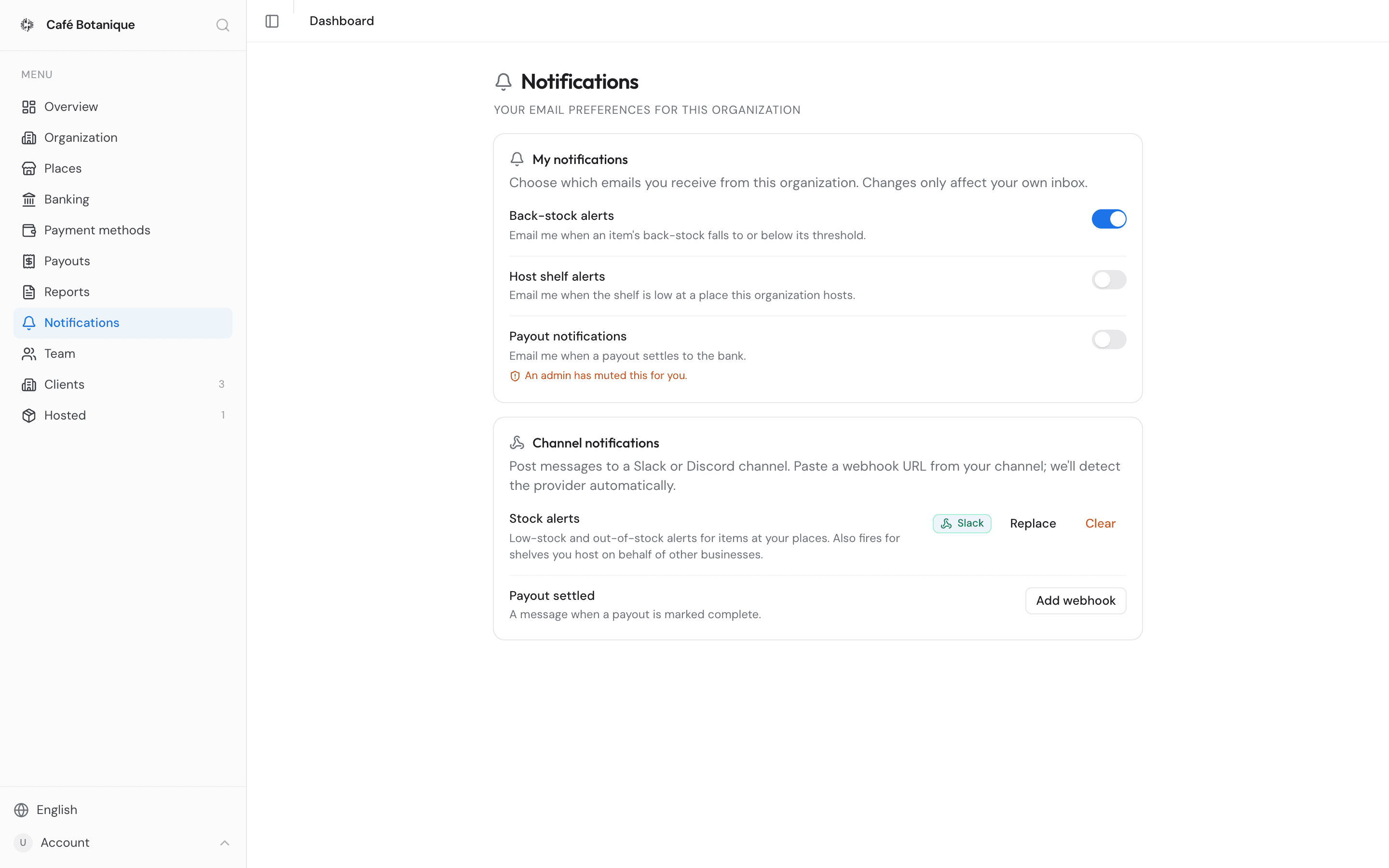The width and height of the screenshot is (1389, 868).
Task: Add webhook for Payout settled
Action: 1076,600
